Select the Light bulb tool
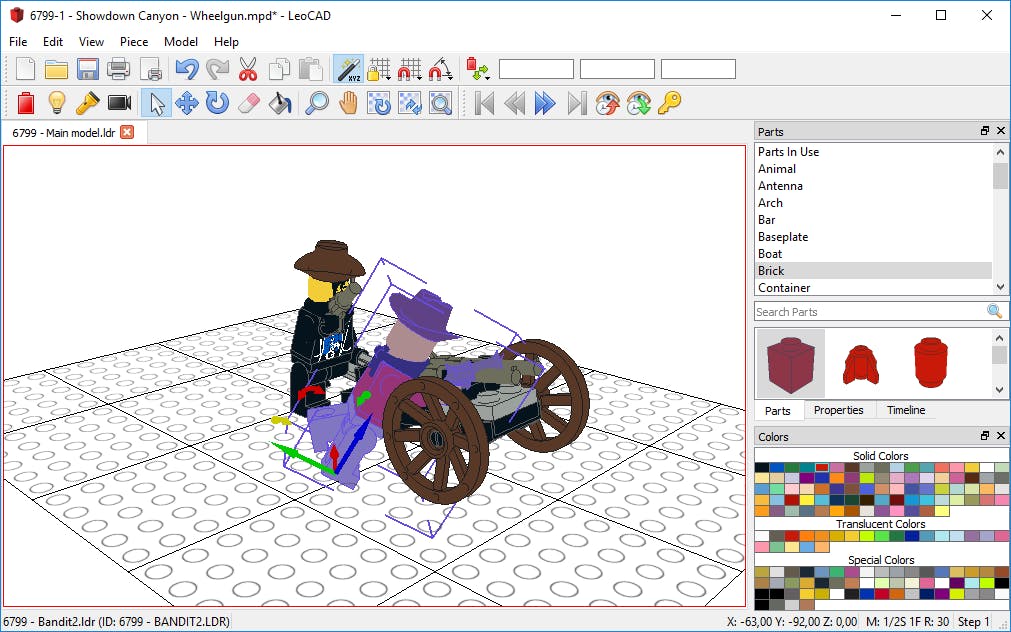This screenshot has width=1011, height=632. coord(57,103)
